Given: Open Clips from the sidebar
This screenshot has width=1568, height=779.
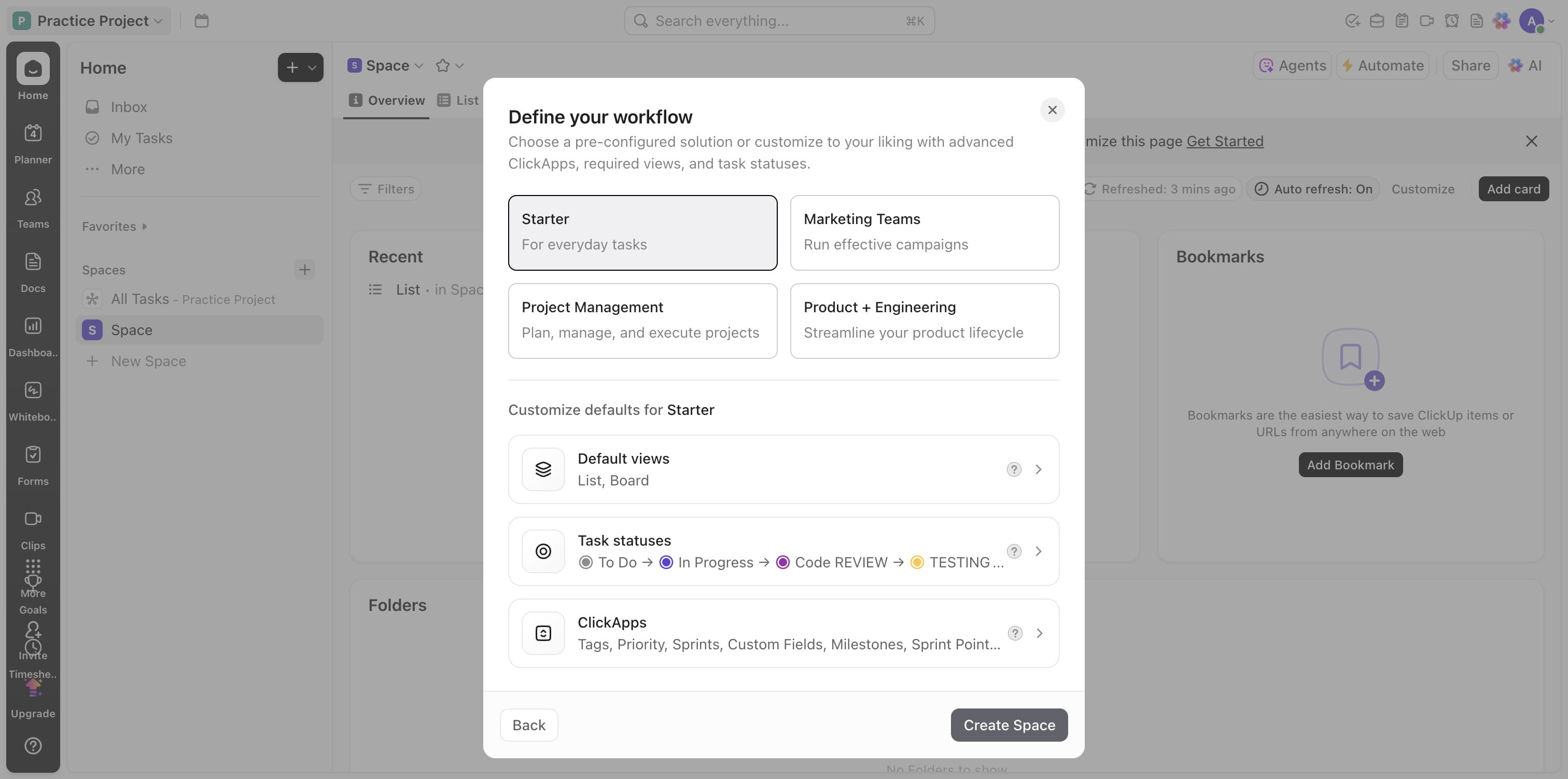Looking at the screenshot, I should tap(33, 530).
